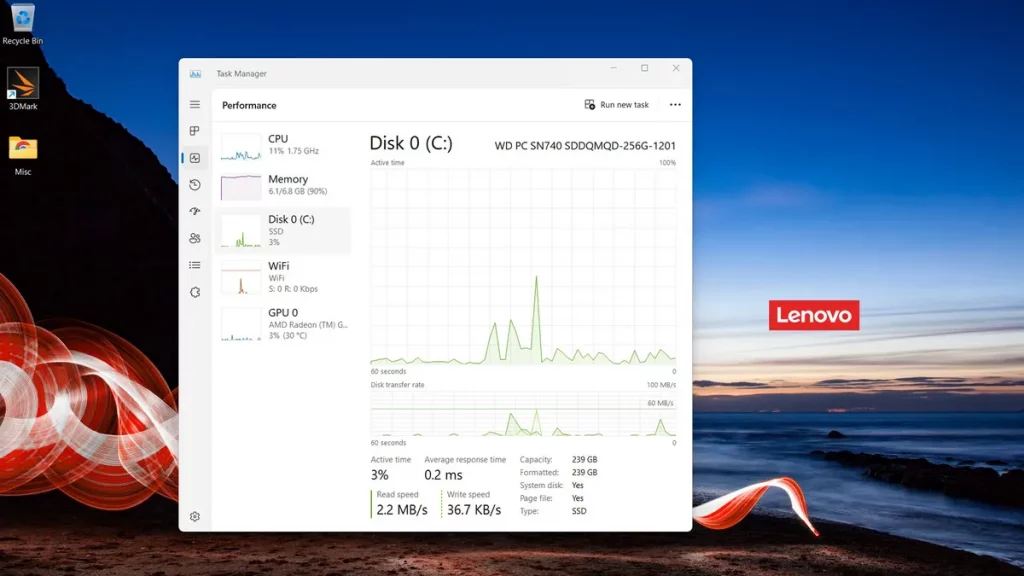Screen dimensions: 1024x576
Task: Open the Details view icon
Action: pyautogui.click(x=195, y=265)
